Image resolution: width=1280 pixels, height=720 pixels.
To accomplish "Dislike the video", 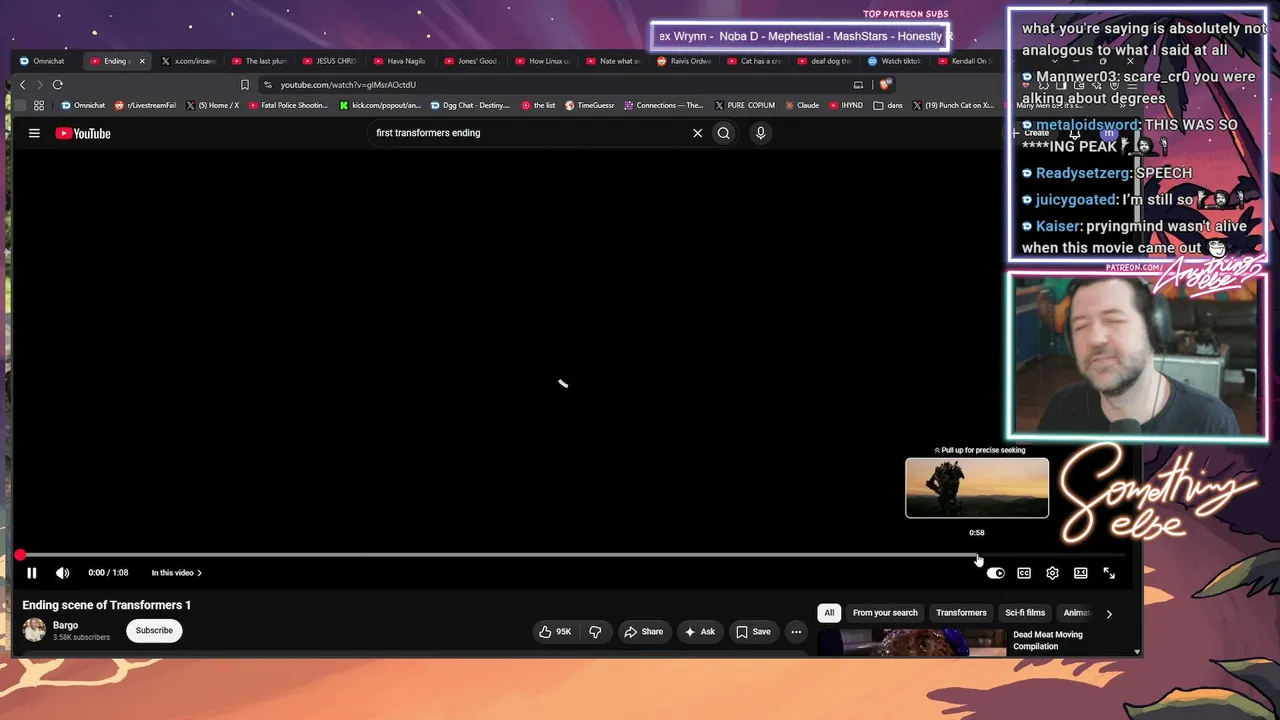I will (x=595, y=632).
